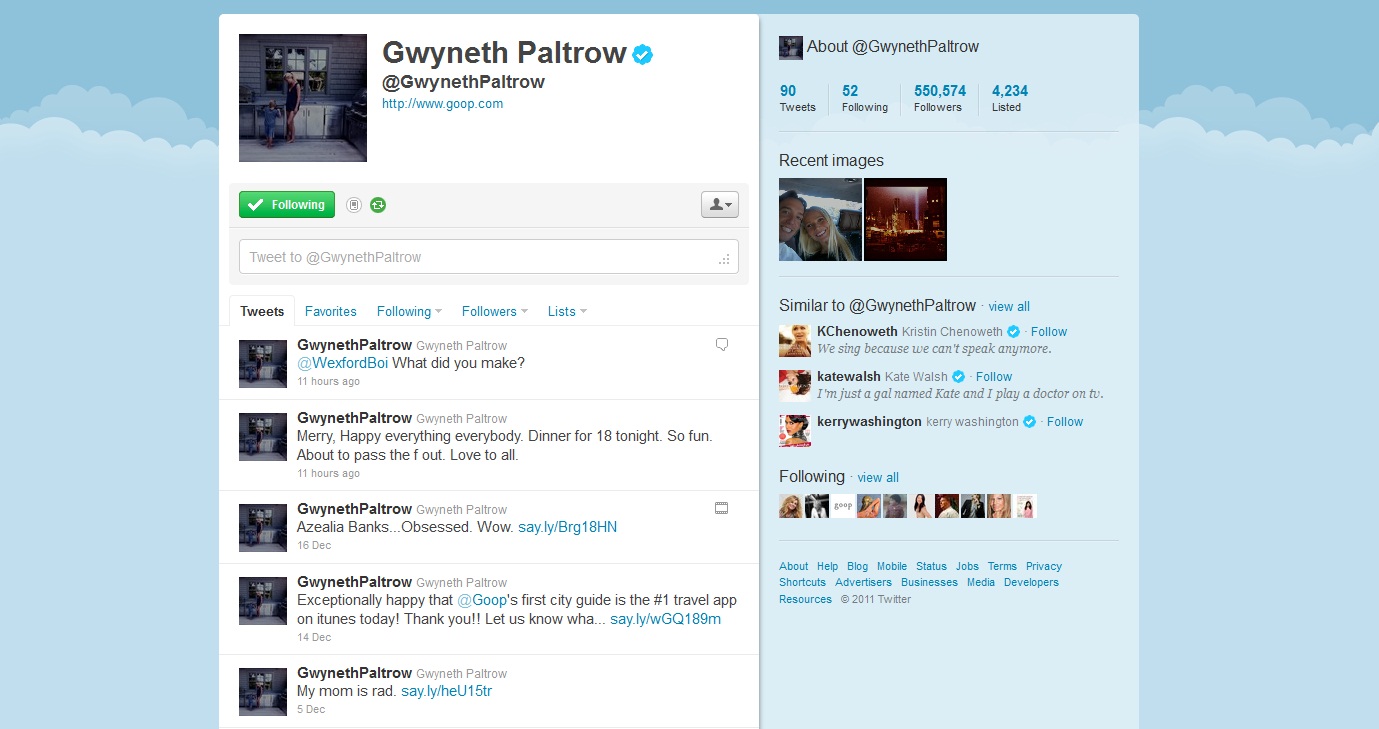Click the avatar on the 'Exceptionally happy' tweet
The image size is (1379, 729).
point(263,601)
